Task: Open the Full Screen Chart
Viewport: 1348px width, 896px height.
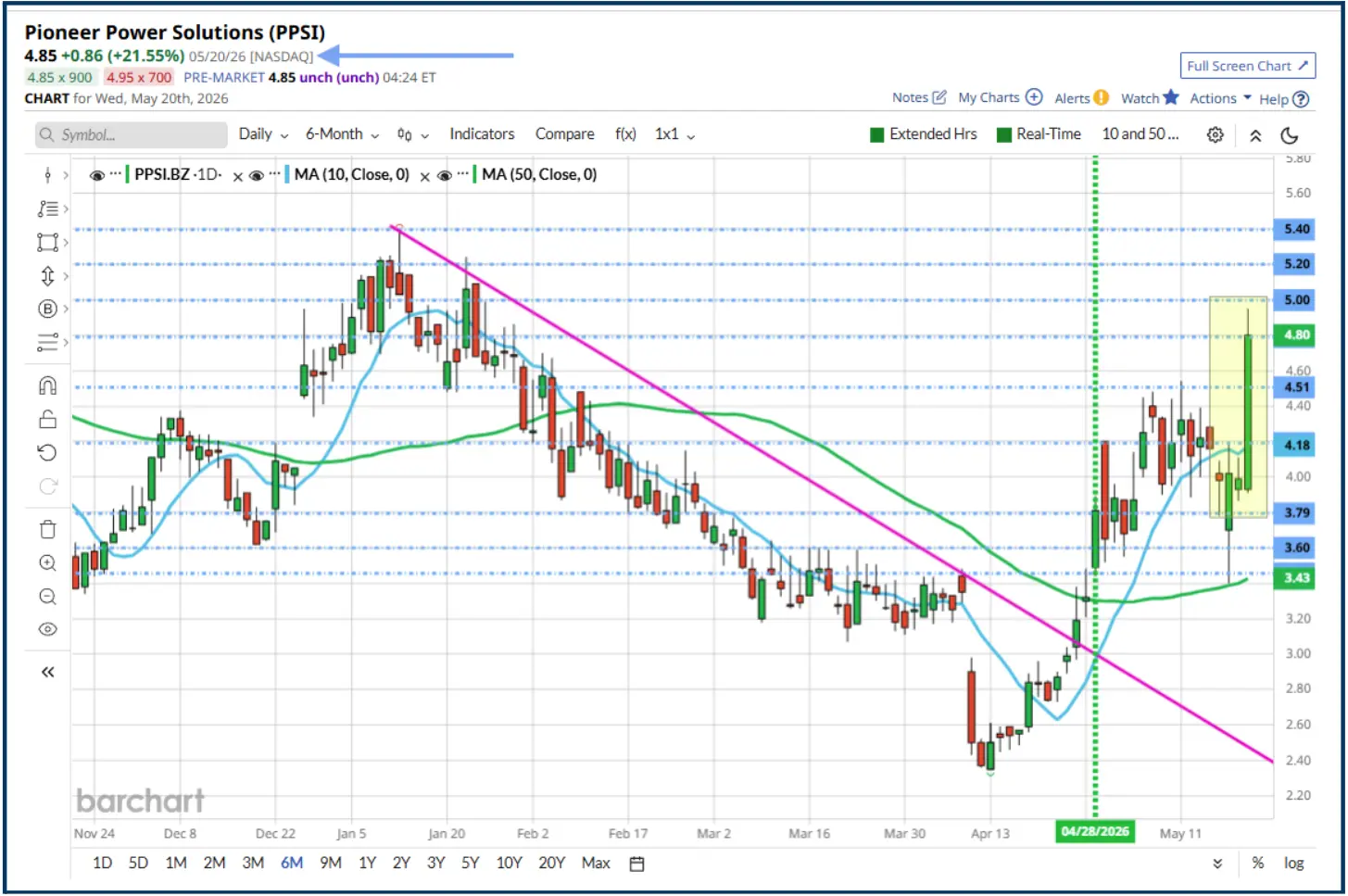Action: click(x=1248, y=66)
